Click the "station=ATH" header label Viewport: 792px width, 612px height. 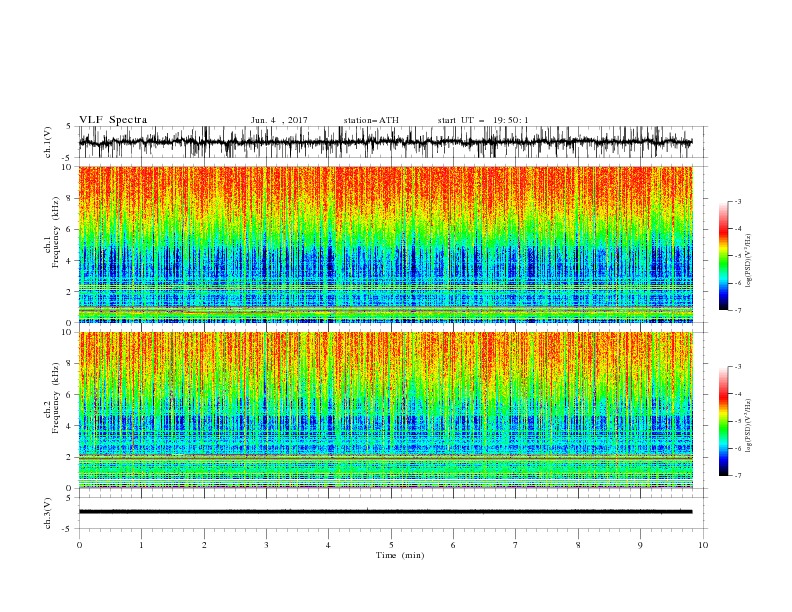pos(371,120)
